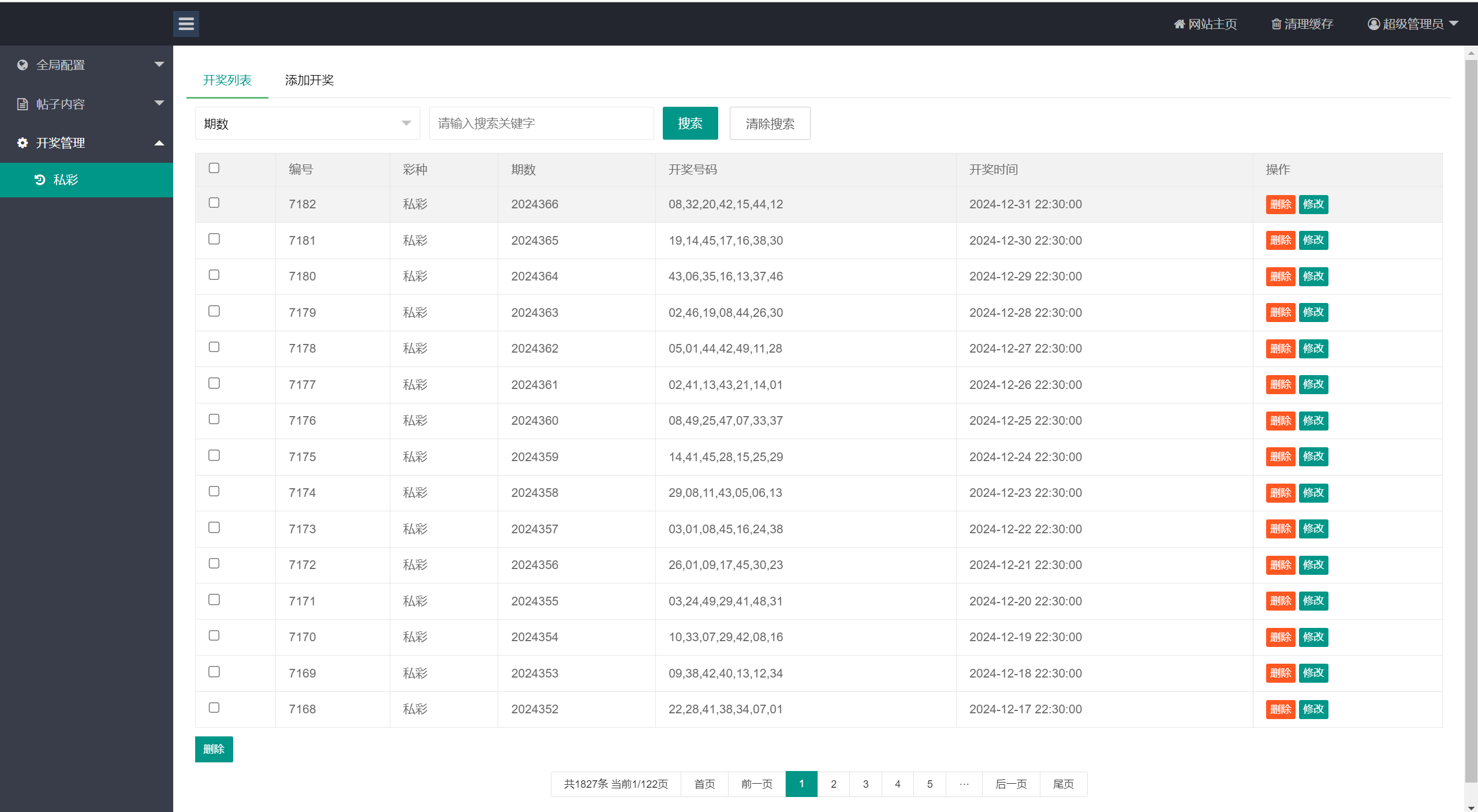This screenshot has width=1478, height=812.
Task: Expand the 全局配置 sidebar arrow
Action: pyautogui.click(x=159, y=65)
